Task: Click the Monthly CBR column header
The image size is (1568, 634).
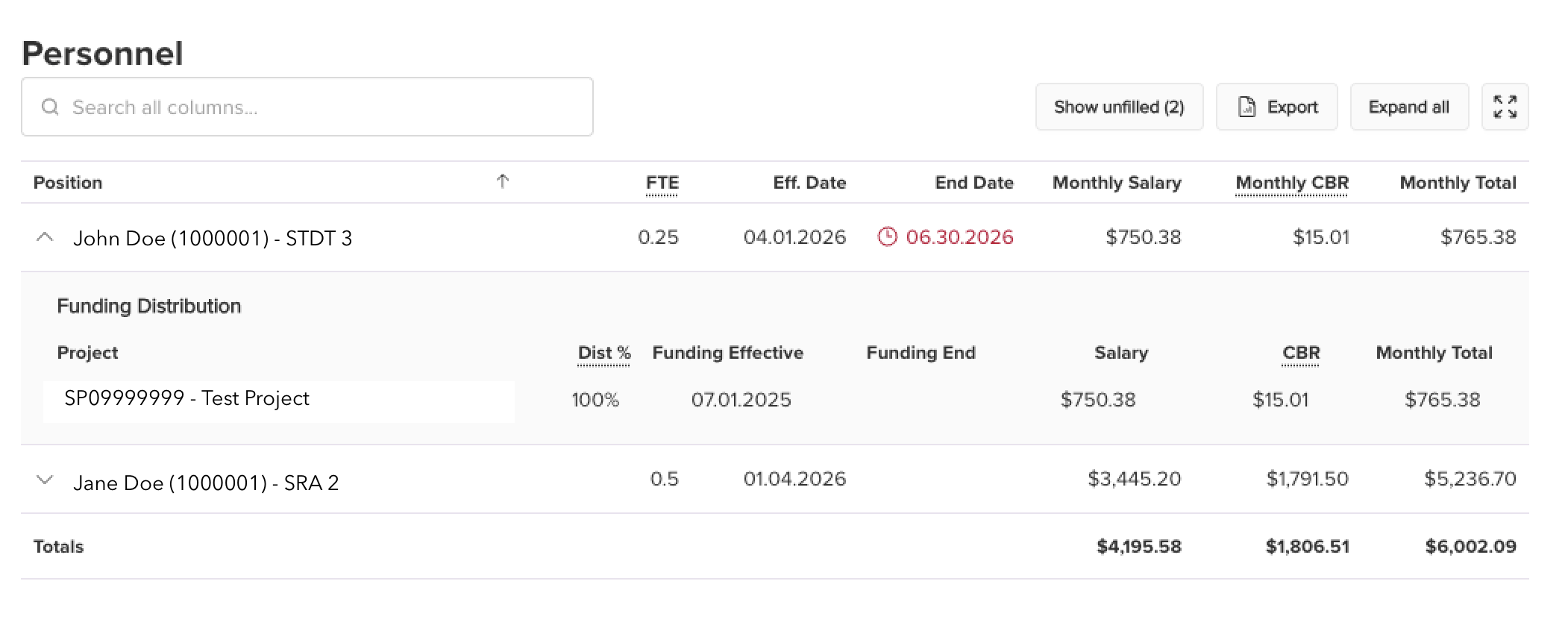Action: click(x=1291, y=183)
